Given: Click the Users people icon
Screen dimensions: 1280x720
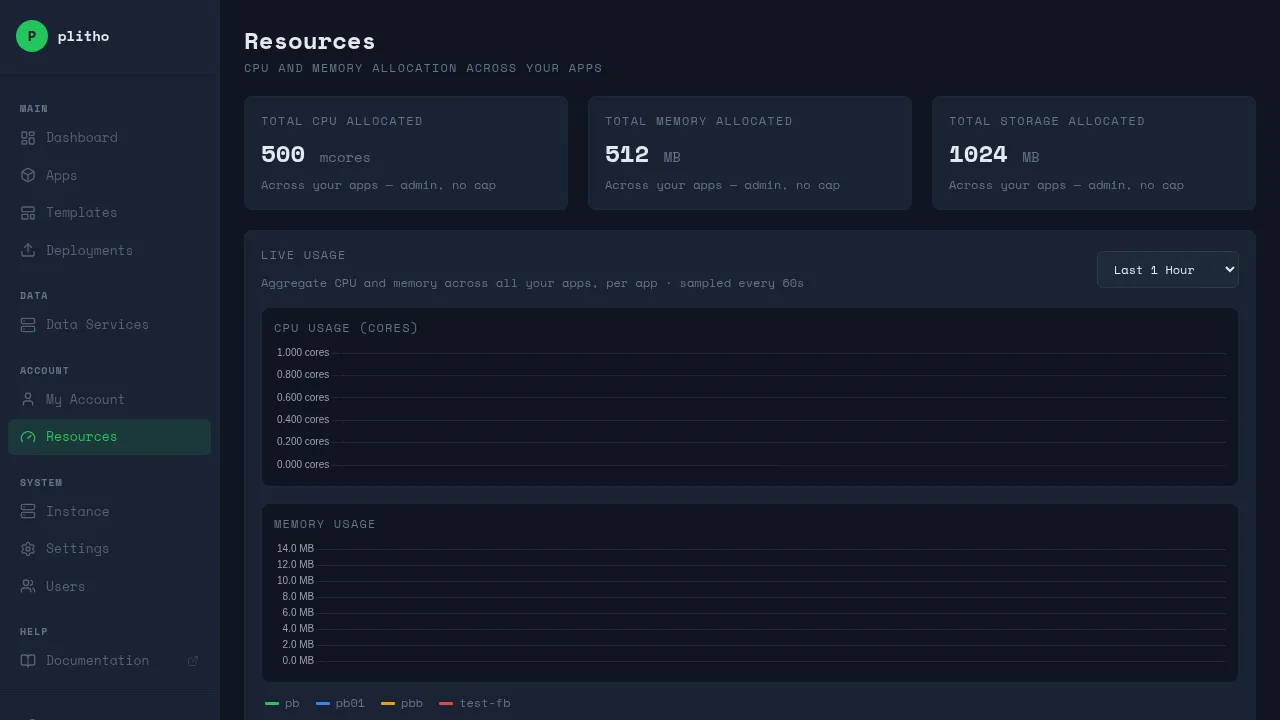Looking at the screenshot, I should pos(28,586).
